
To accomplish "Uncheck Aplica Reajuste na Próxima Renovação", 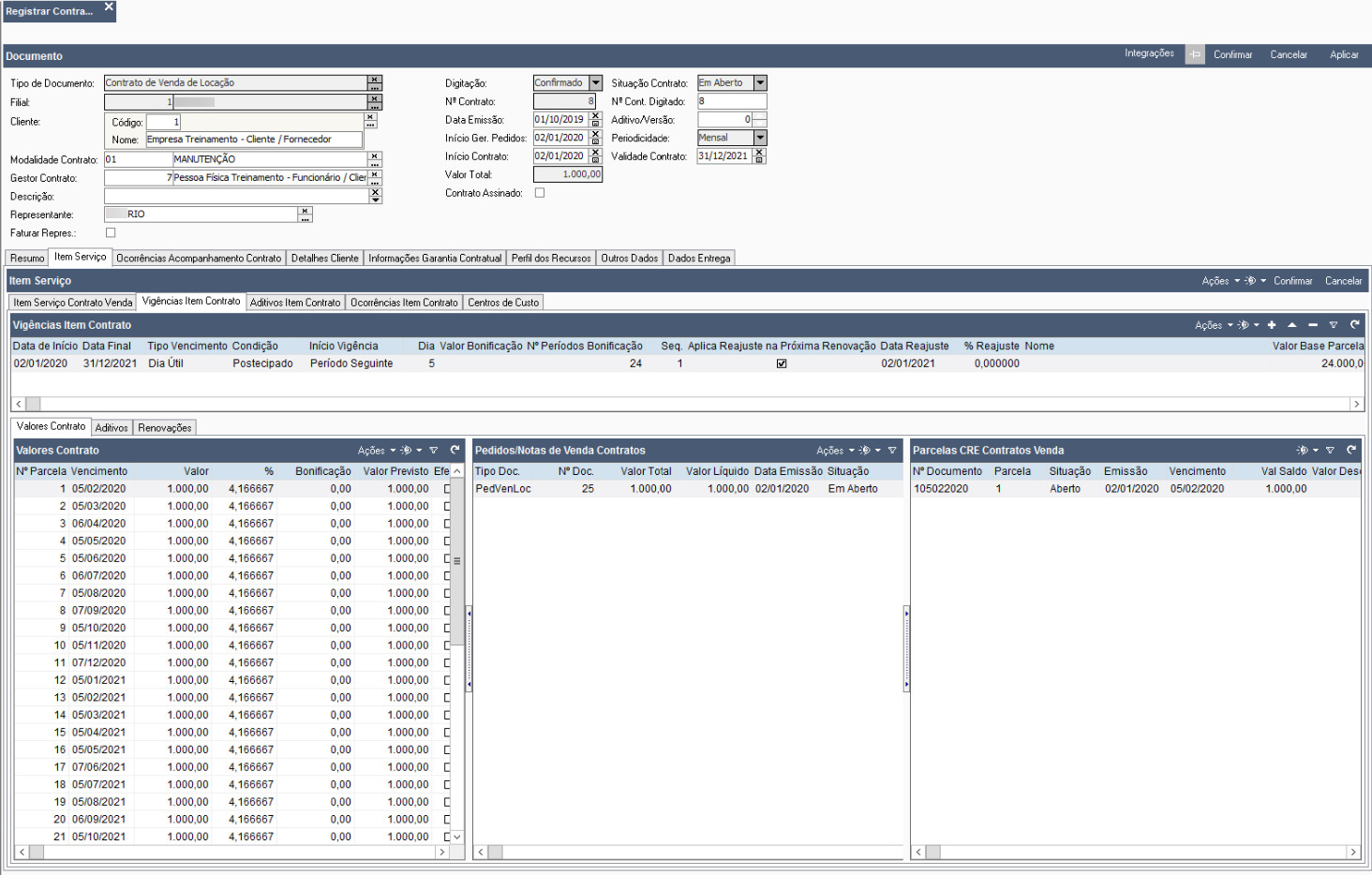I will (x=782, y=363).
